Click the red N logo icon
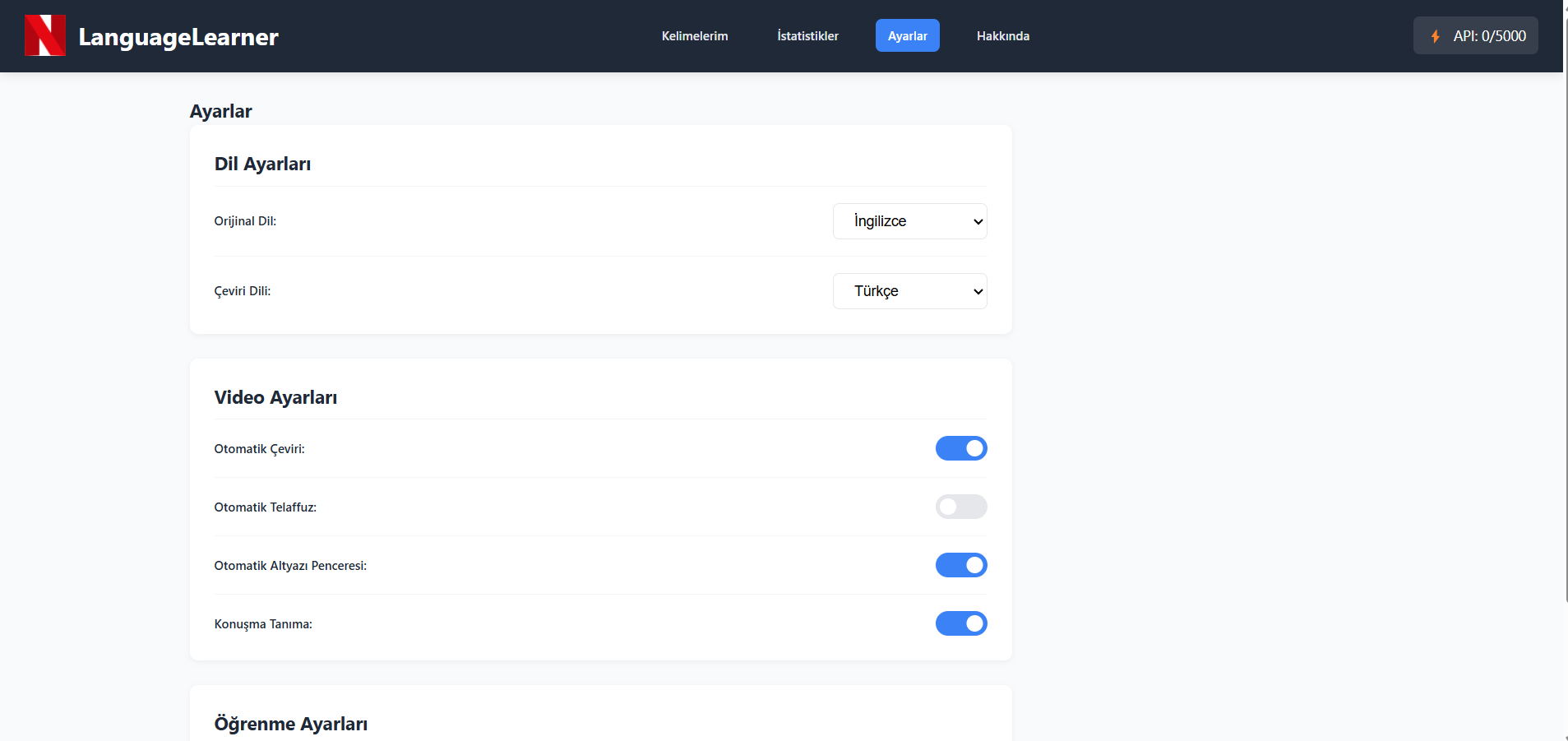The width and height of the screenshot is (1568, 741). pos(44,35)
